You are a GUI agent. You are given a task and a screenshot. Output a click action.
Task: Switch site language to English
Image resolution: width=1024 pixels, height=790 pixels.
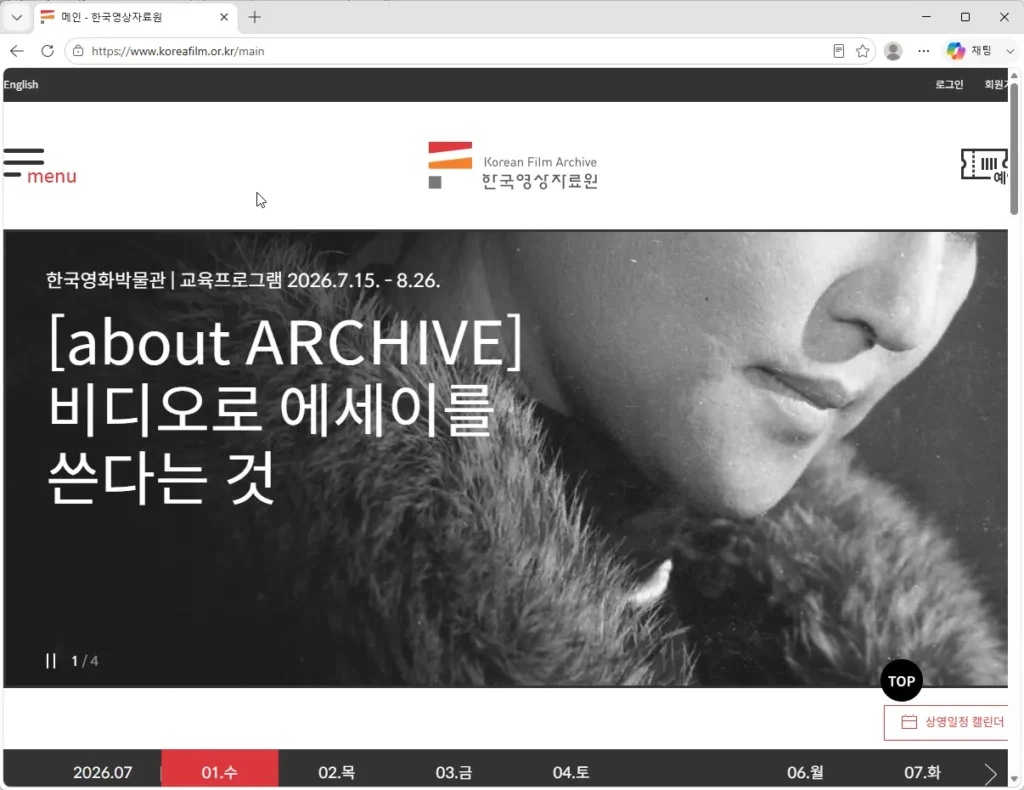[x=21, y=85]
